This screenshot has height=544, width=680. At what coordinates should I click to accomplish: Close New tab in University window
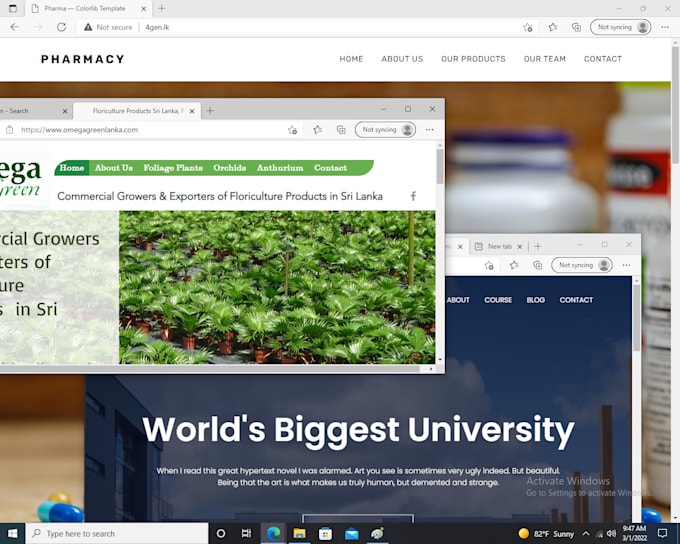click(x=520, y=246)
